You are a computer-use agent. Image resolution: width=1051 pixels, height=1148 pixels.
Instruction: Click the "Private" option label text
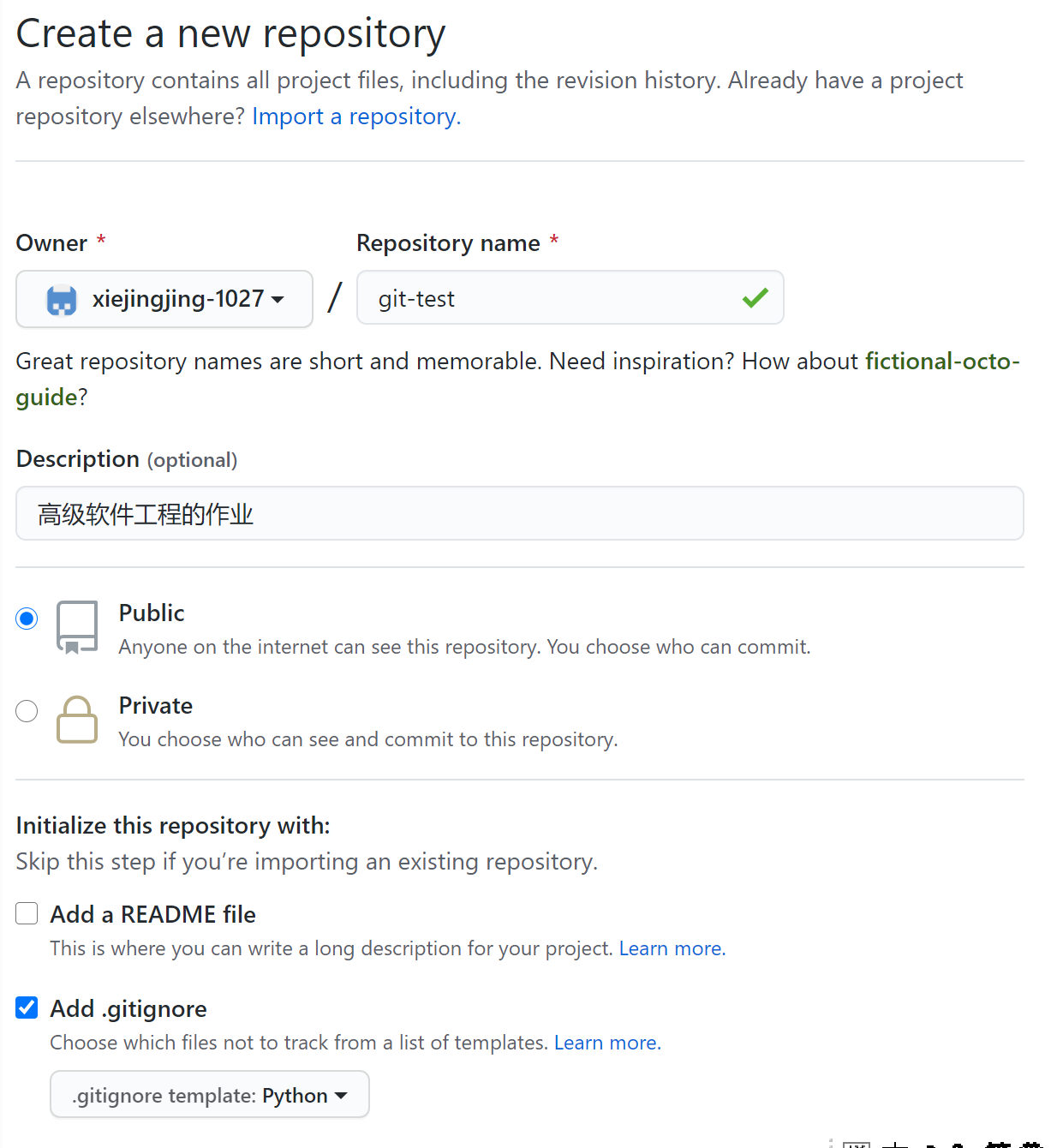coord(156,706)
